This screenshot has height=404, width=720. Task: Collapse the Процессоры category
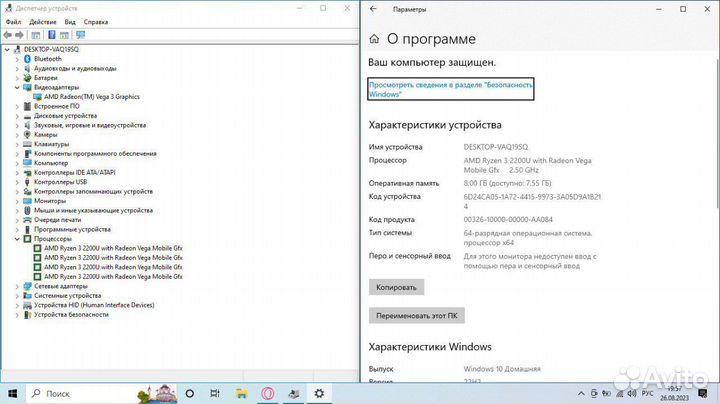coord(17,239)
